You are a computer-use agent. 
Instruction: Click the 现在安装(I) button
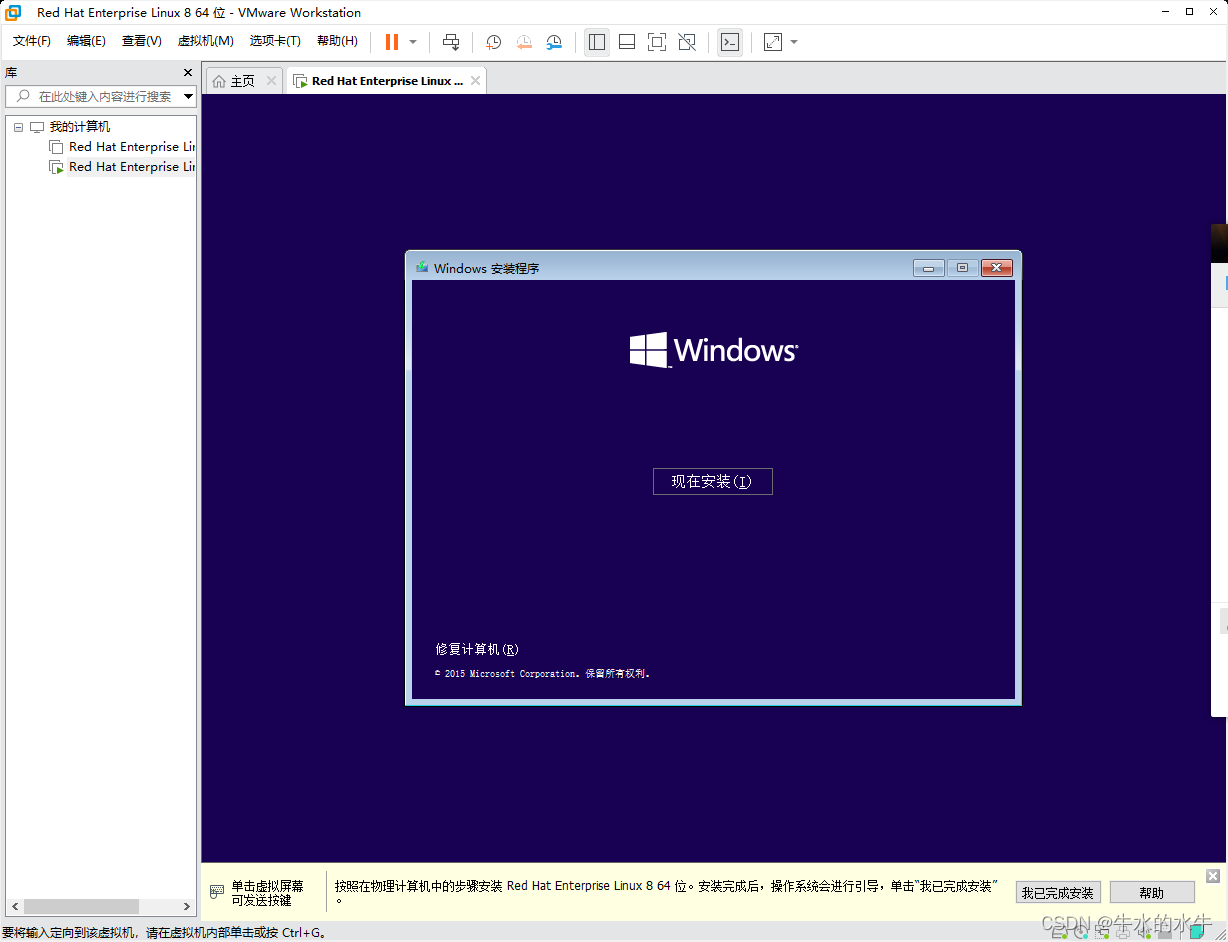point(712,481)
